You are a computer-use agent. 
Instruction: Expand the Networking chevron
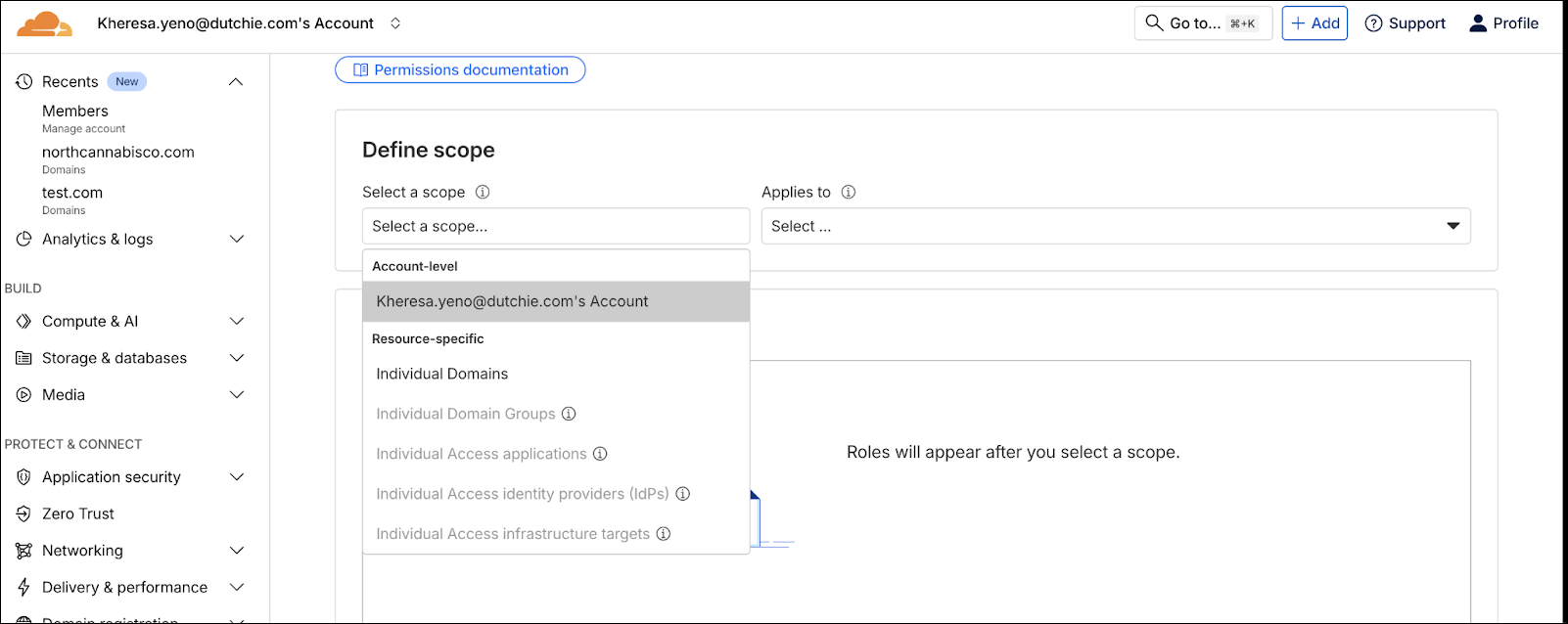tap(236, 551)
